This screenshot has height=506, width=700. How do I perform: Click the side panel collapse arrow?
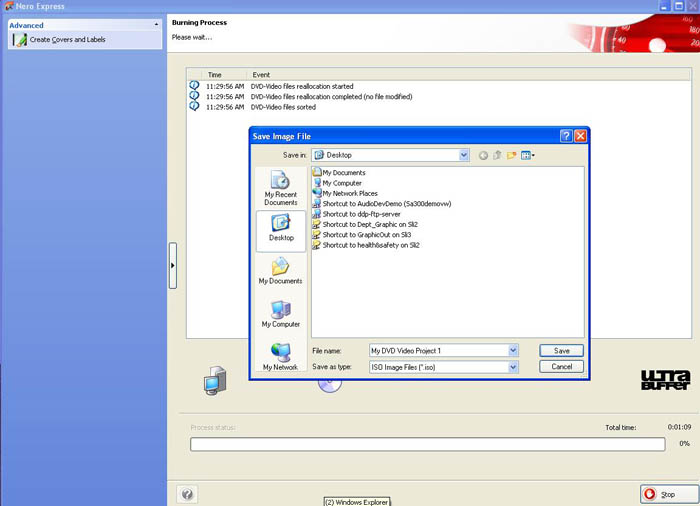173,265
